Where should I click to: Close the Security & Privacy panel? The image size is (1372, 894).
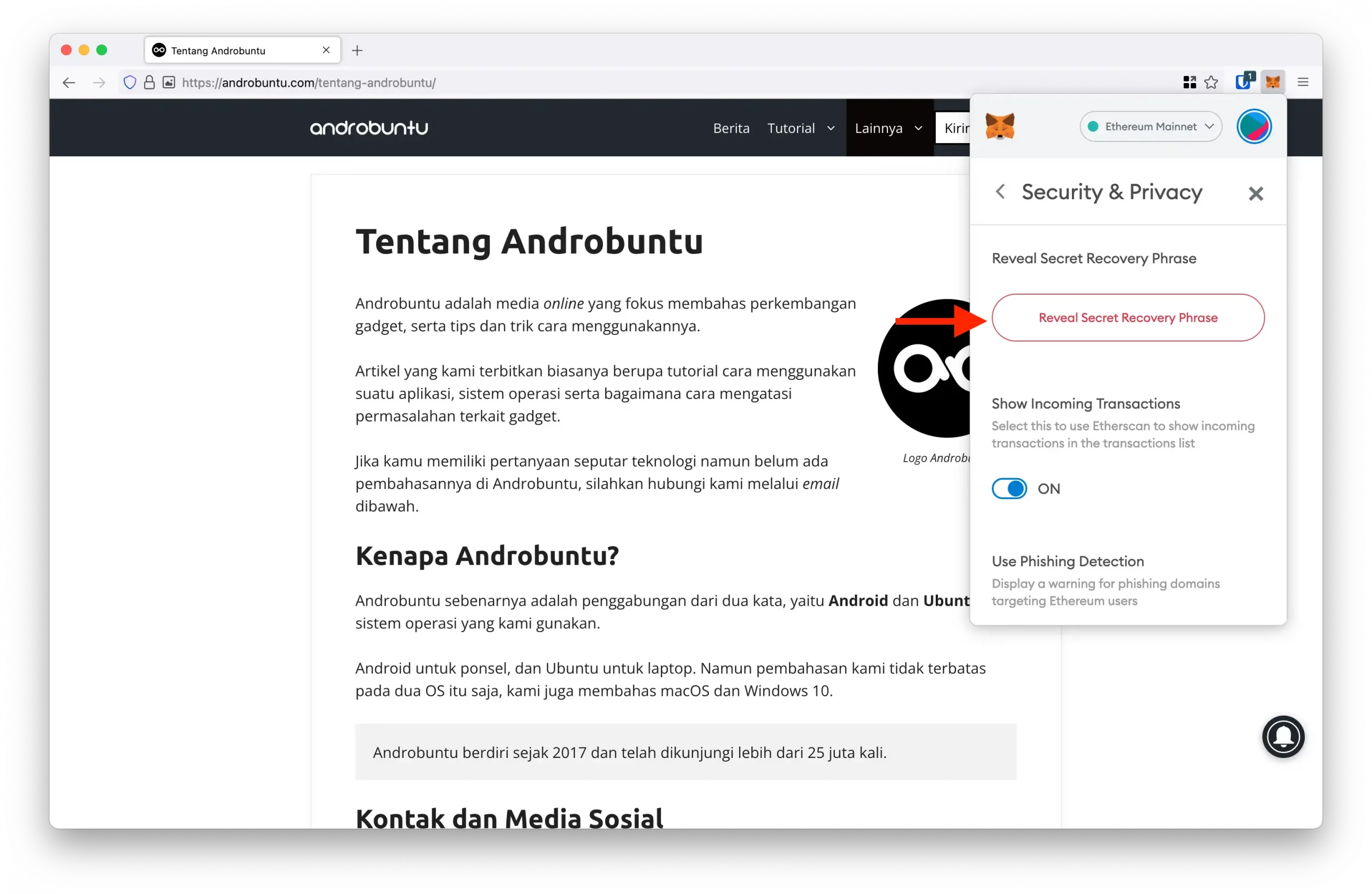click(x=1256, y=193)
